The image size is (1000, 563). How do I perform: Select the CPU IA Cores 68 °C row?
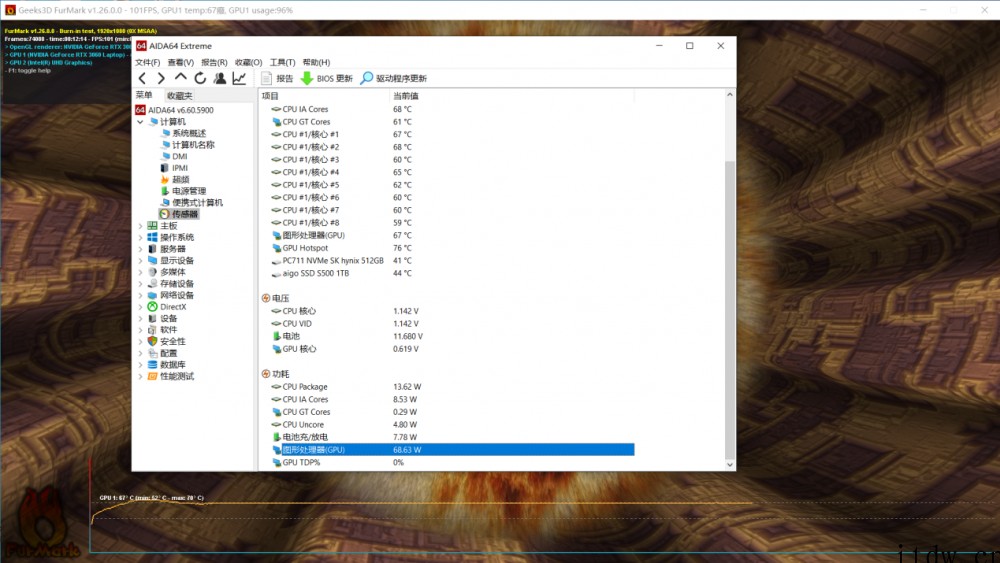[x=447, y=109]
